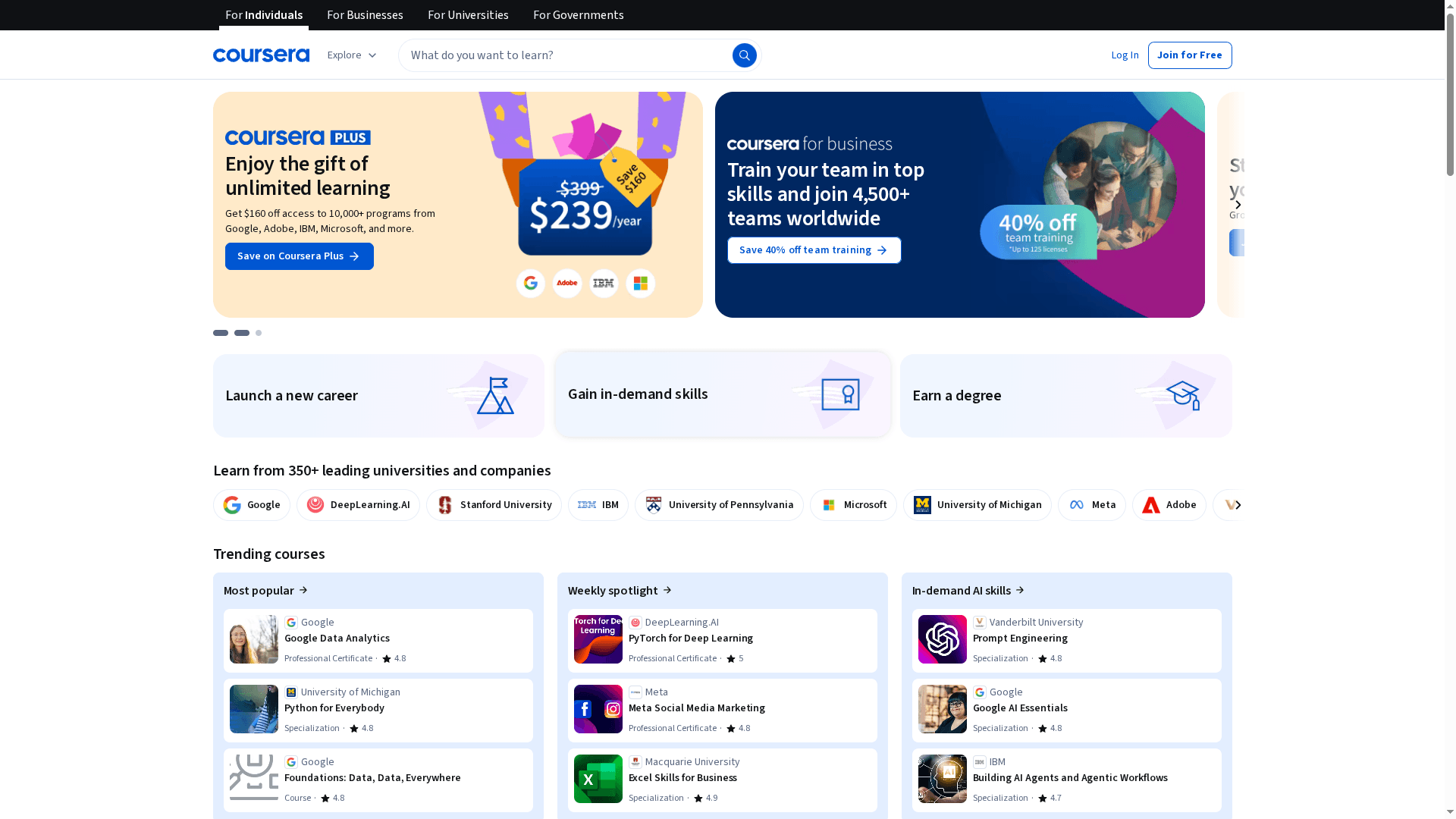This screenshot has height=819, width=1456.
Task: Select the first carousel pagination dot
Action: point(220,333)
